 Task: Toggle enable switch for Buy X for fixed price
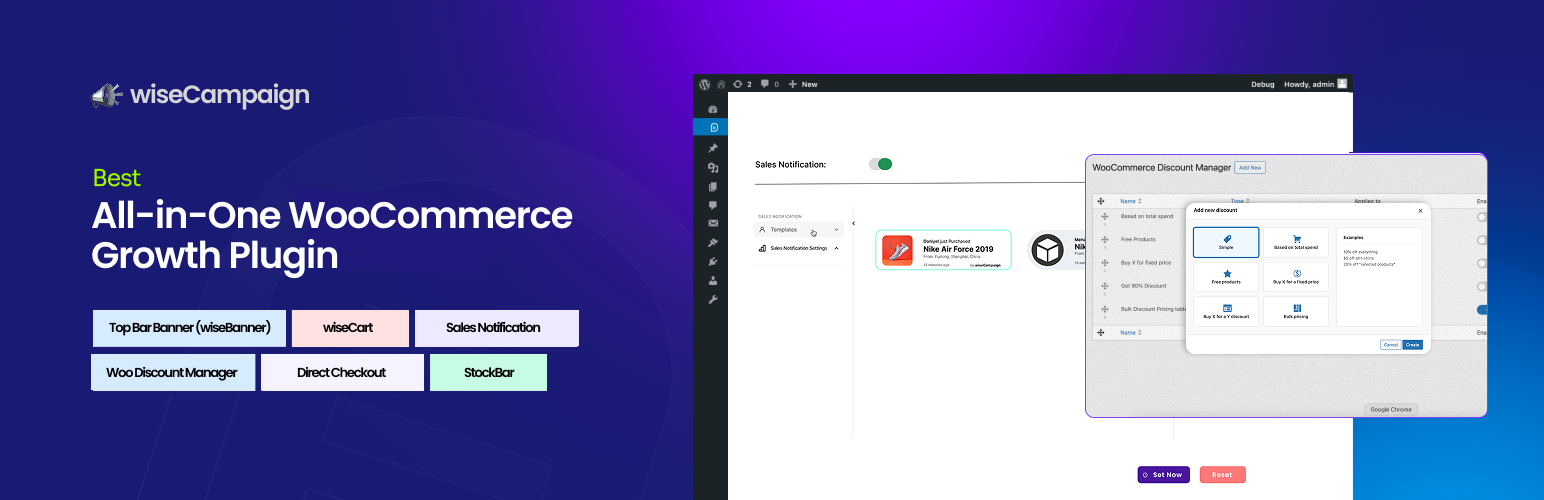(1481, 263)
